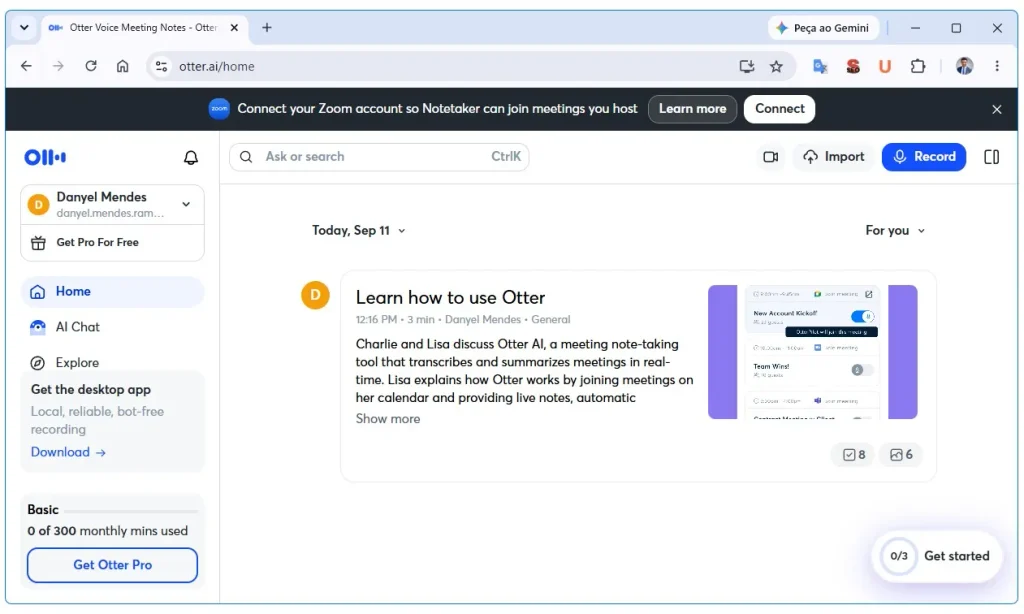The height and width of the screenshot is (614, 1024).
Task: Start recording with Record button
Action: [x=923, y=157]
